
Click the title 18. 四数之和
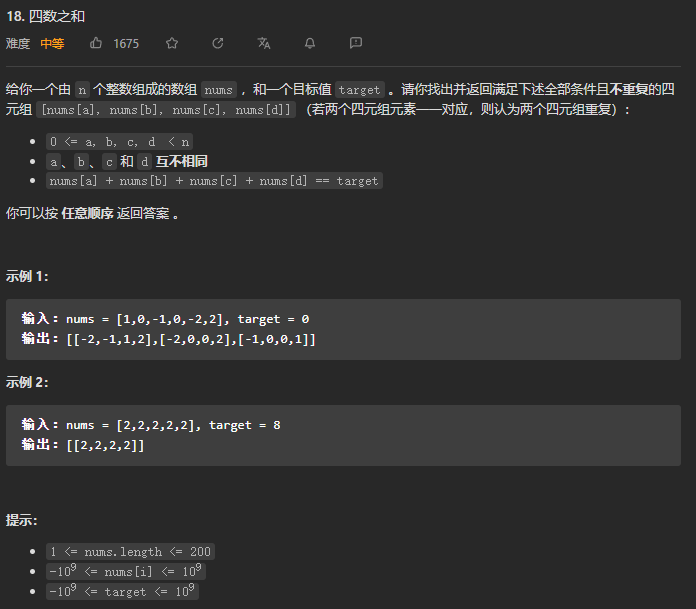[45, 16]
